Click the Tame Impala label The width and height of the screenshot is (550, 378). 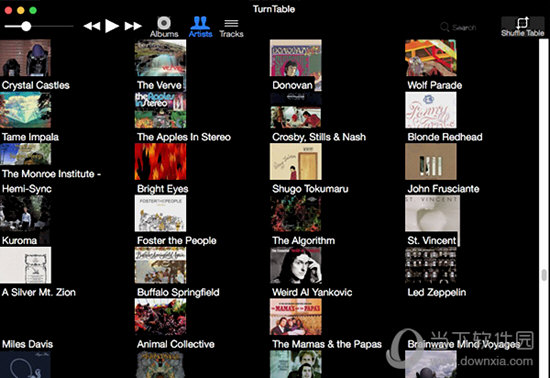pyautogui.click(x=30, y=137)
